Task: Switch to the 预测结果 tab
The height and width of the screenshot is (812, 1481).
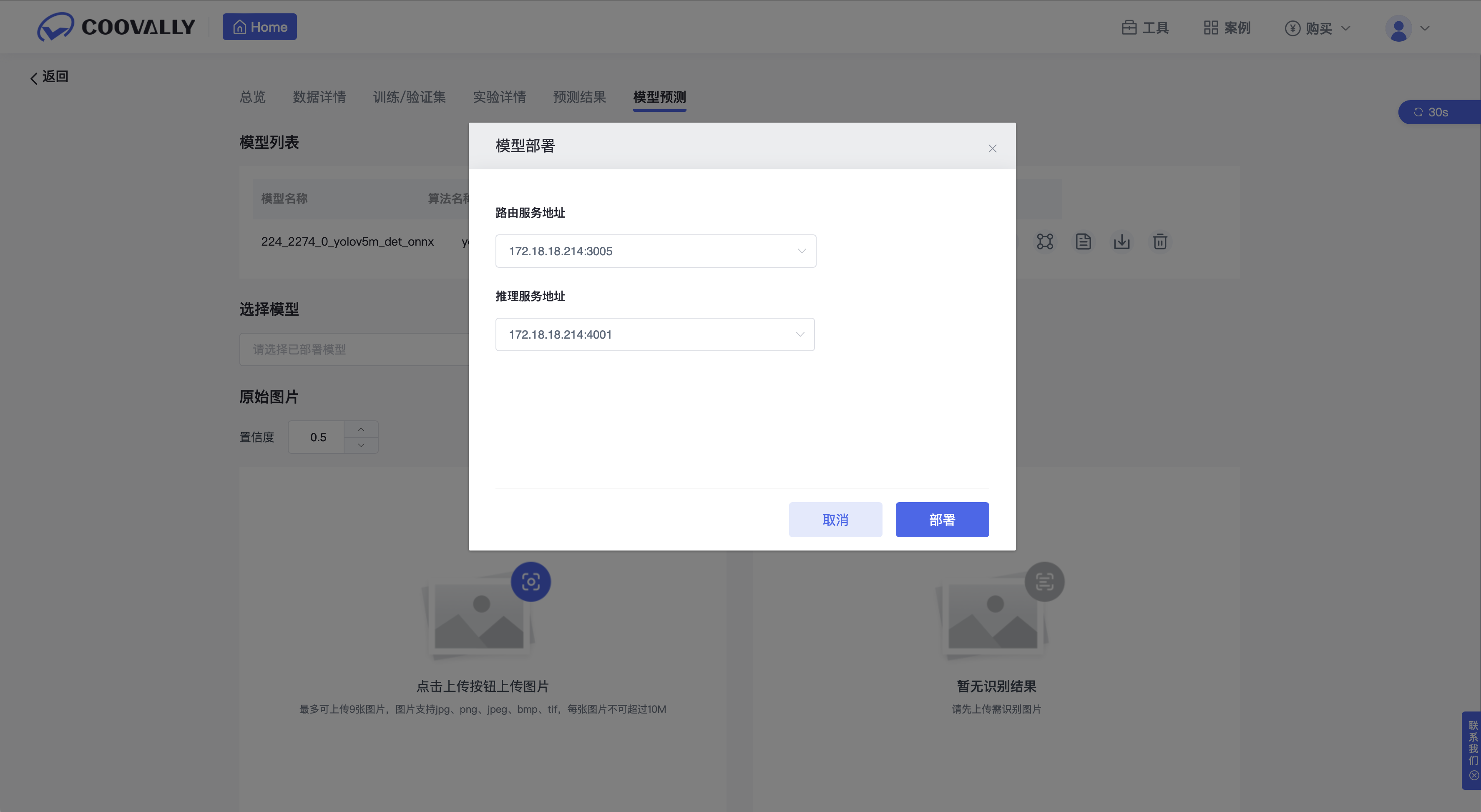Action: point(579,97)
